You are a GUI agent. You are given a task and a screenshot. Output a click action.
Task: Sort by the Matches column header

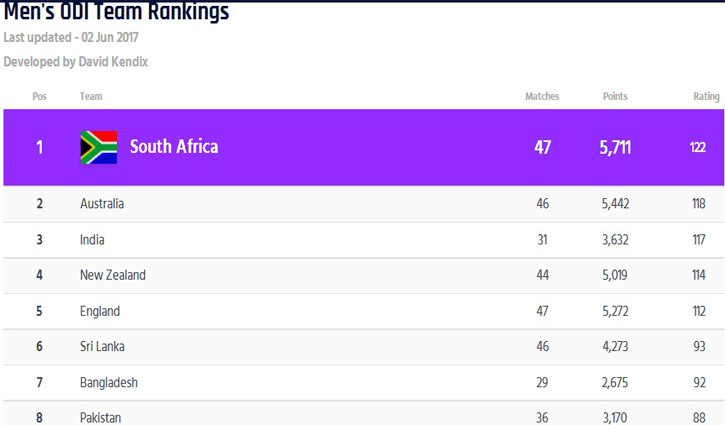[x=542, y=96]
